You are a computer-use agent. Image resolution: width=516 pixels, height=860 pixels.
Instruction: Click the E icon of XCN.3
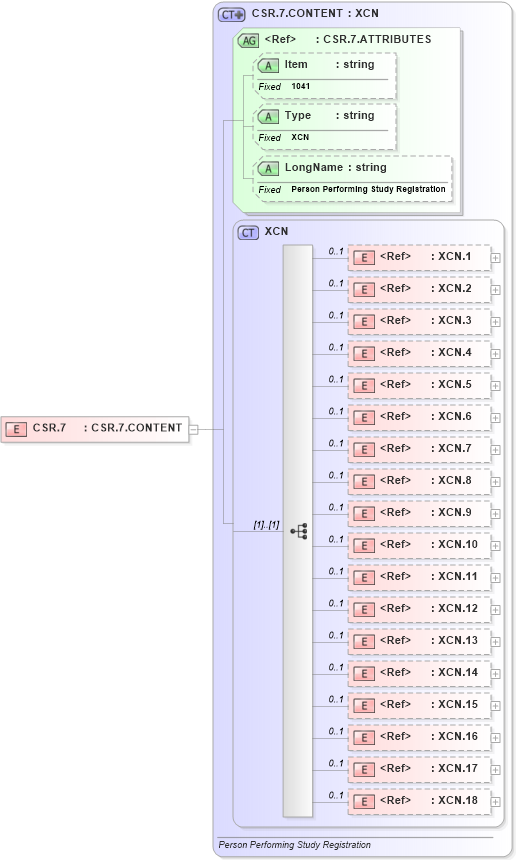point(364,321)
